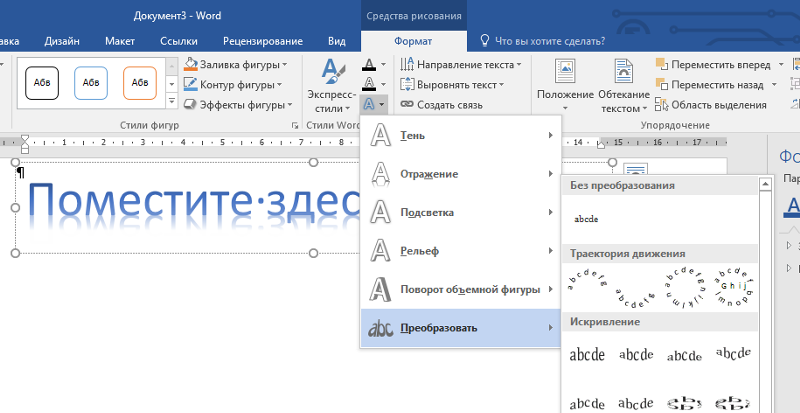Open Поворот объемной фигуры submenu

click(x=459, y=289)
